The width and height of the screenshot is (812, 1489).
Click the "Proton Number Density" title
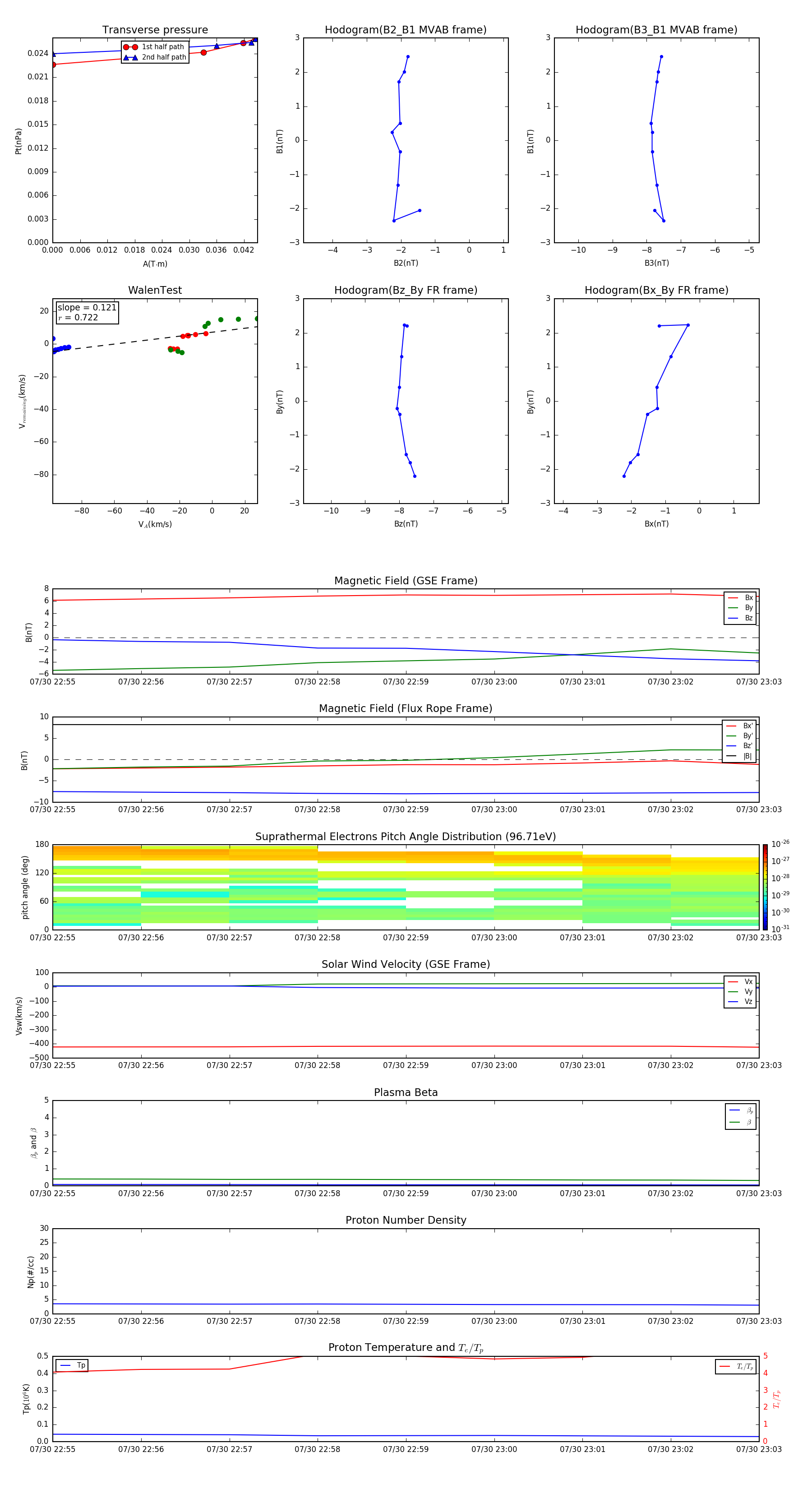(406, 1220)
